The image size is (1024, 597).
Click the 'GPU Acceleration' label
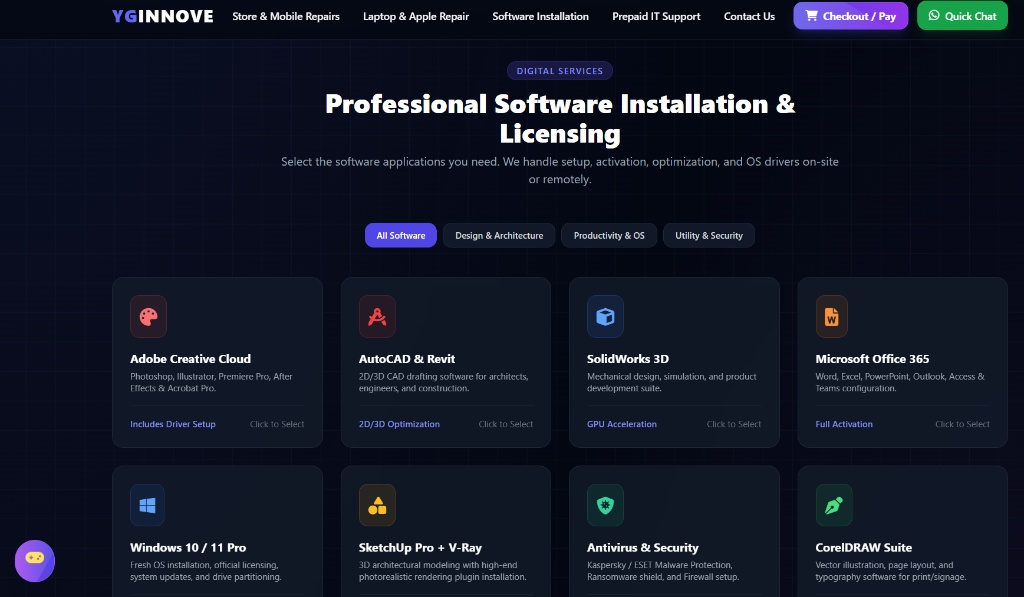(622, 424)
